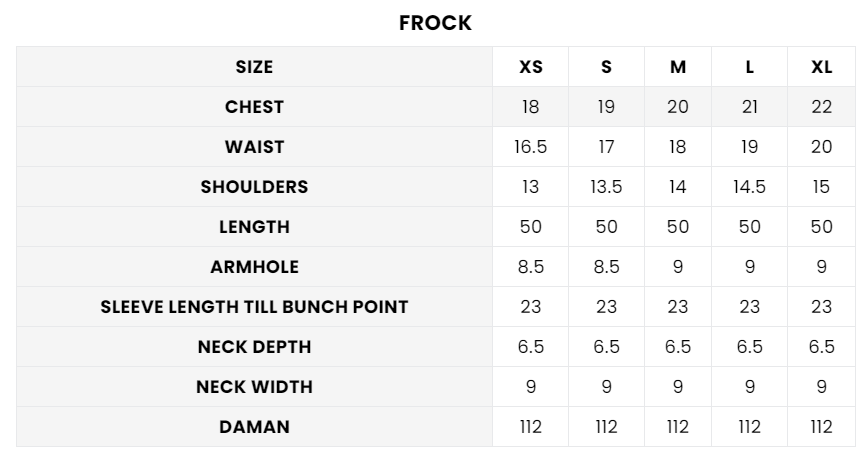Click the WAIST row label

254,147
